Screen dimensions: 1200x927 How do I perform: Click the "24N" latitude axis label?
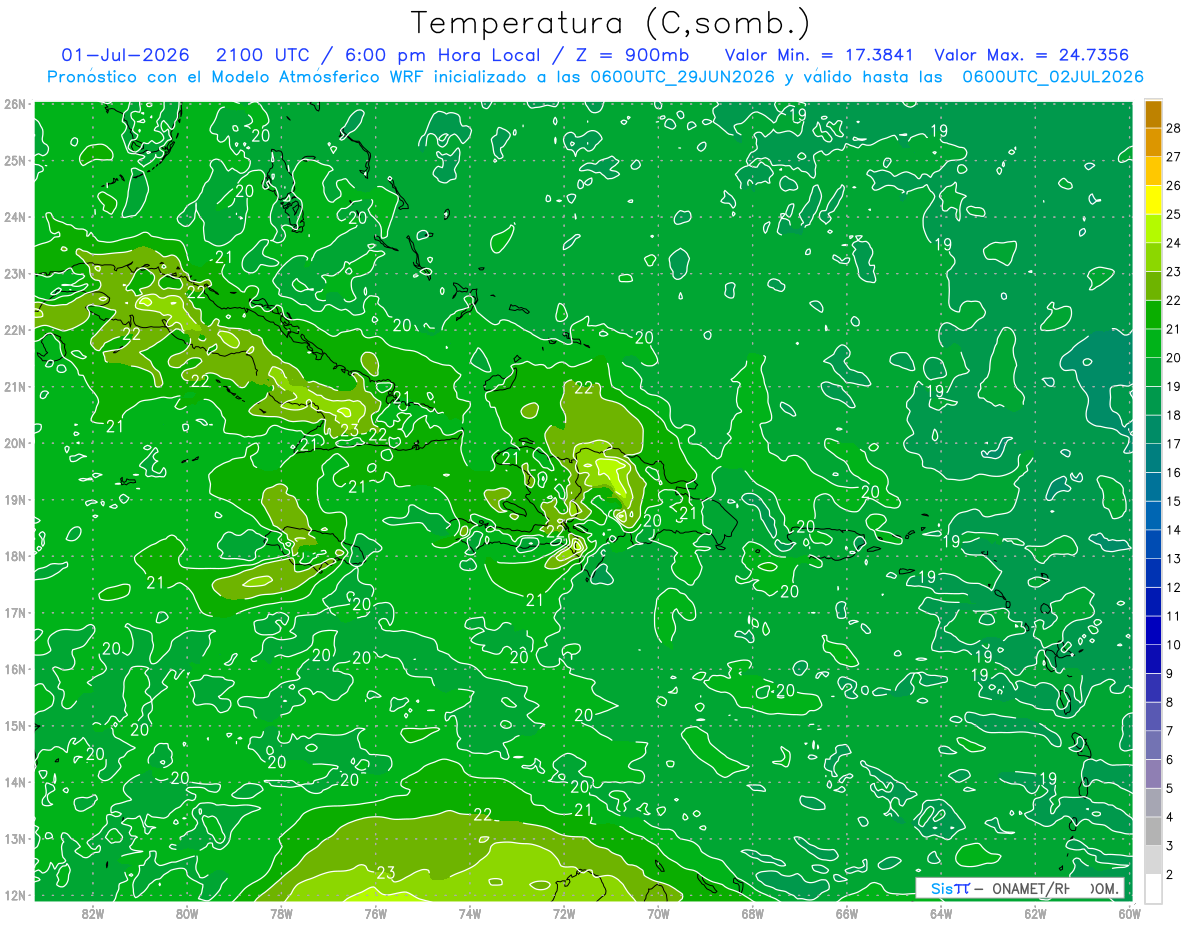[x=14, y=217]
